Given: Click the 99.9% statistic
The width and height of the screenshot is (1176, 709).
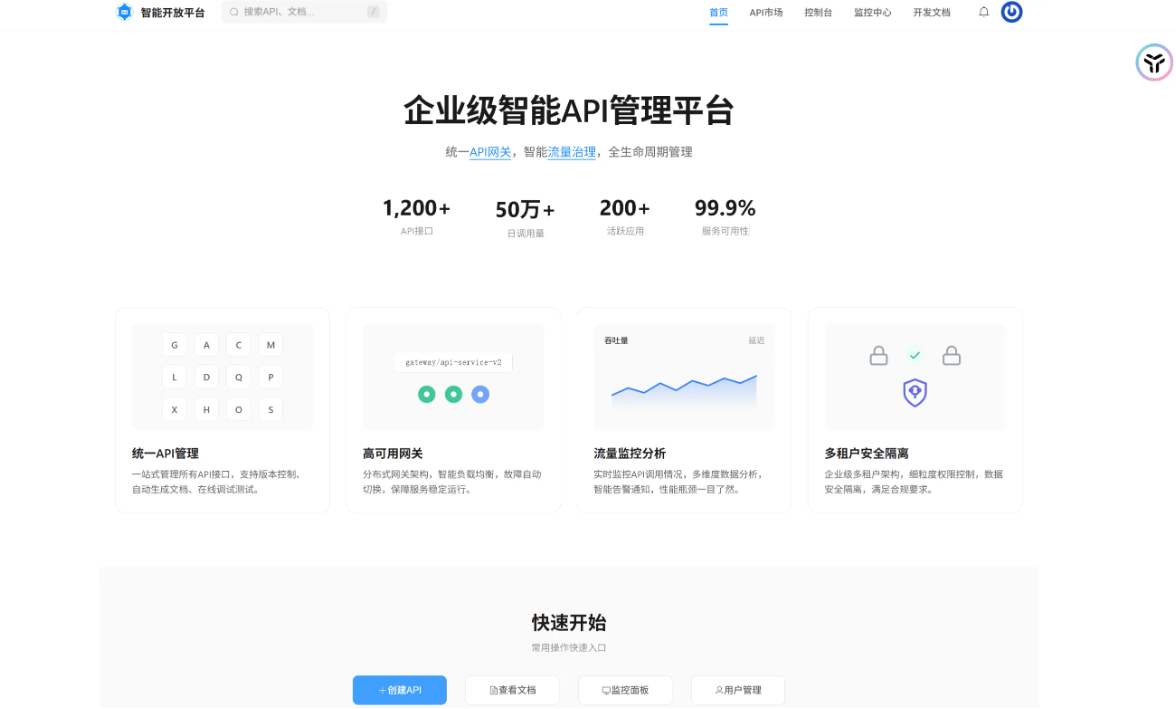Looking at the screenshot, I should coord(724,208).
